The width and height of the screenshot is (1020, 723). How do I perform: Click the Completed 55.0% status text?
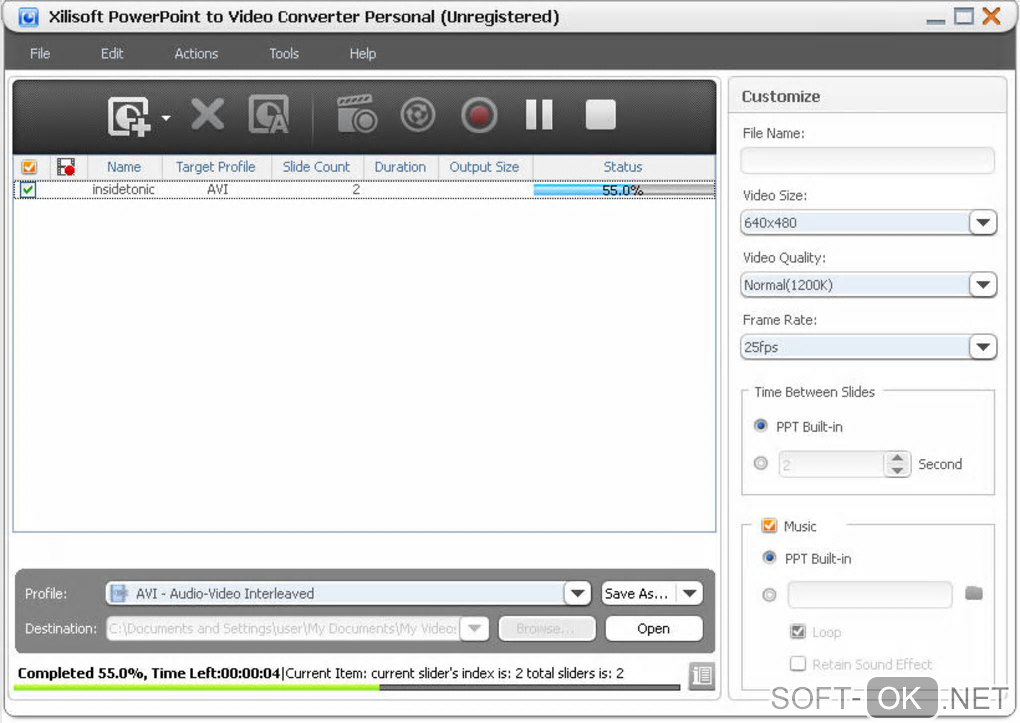pos(148,673)
